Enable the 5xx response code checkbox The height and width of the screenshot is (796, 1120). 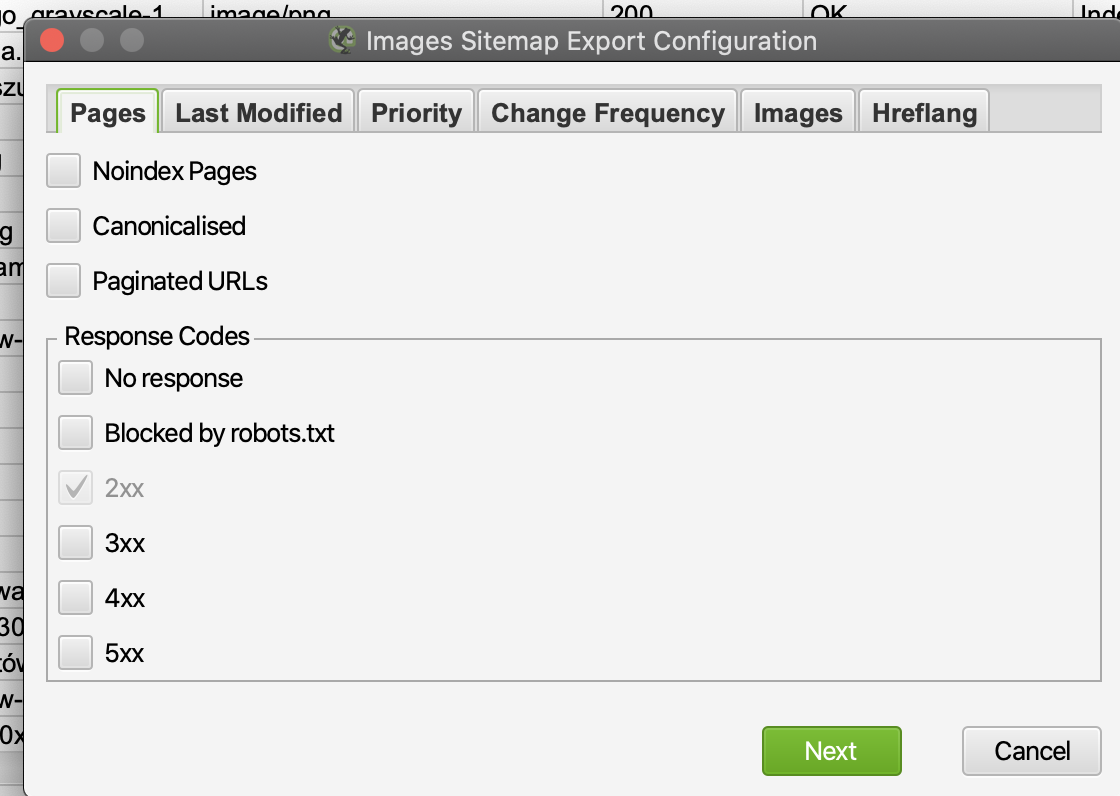pos(76,653)
